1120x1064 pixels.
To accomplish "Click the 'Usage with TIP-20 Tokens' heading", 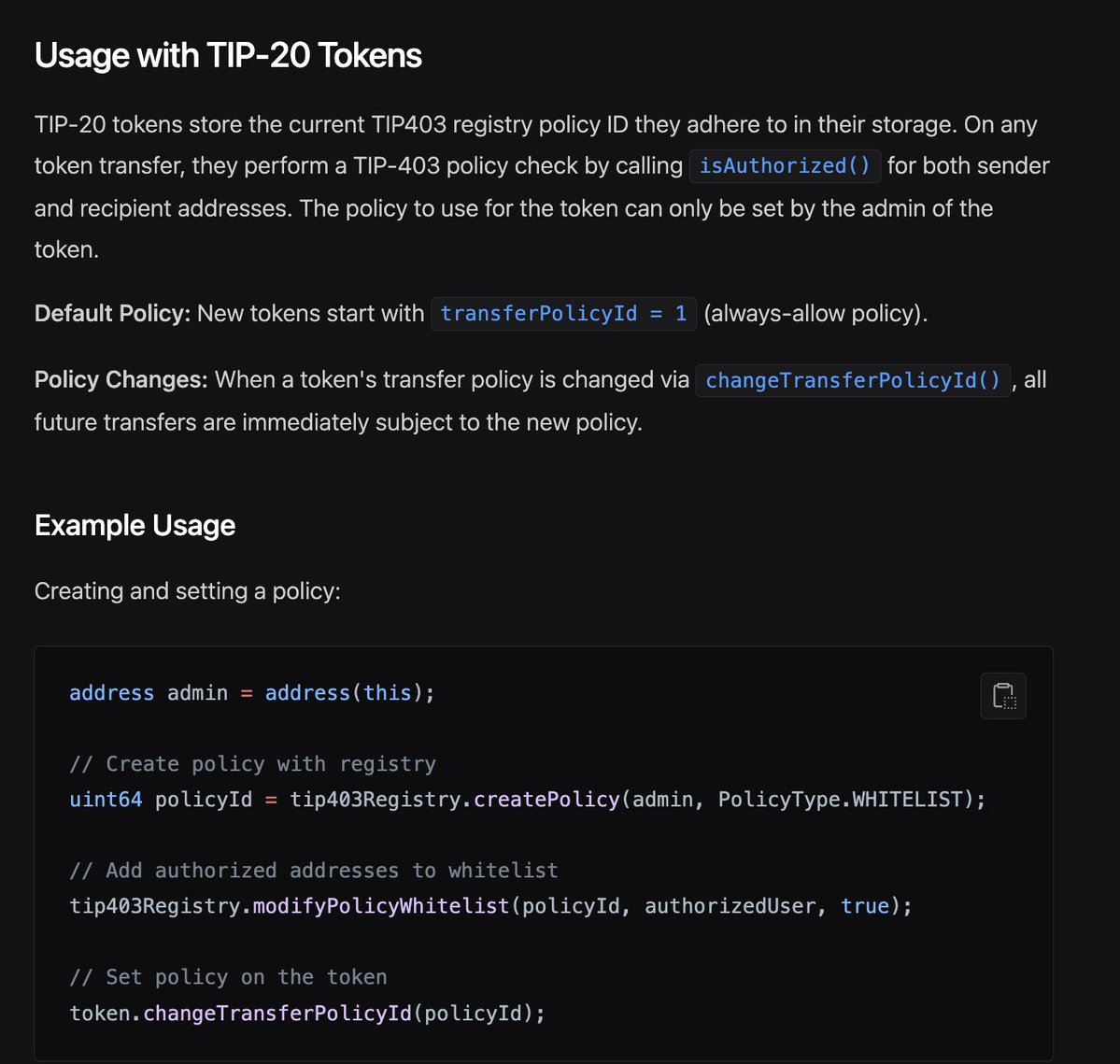I will tap(228, 56).
